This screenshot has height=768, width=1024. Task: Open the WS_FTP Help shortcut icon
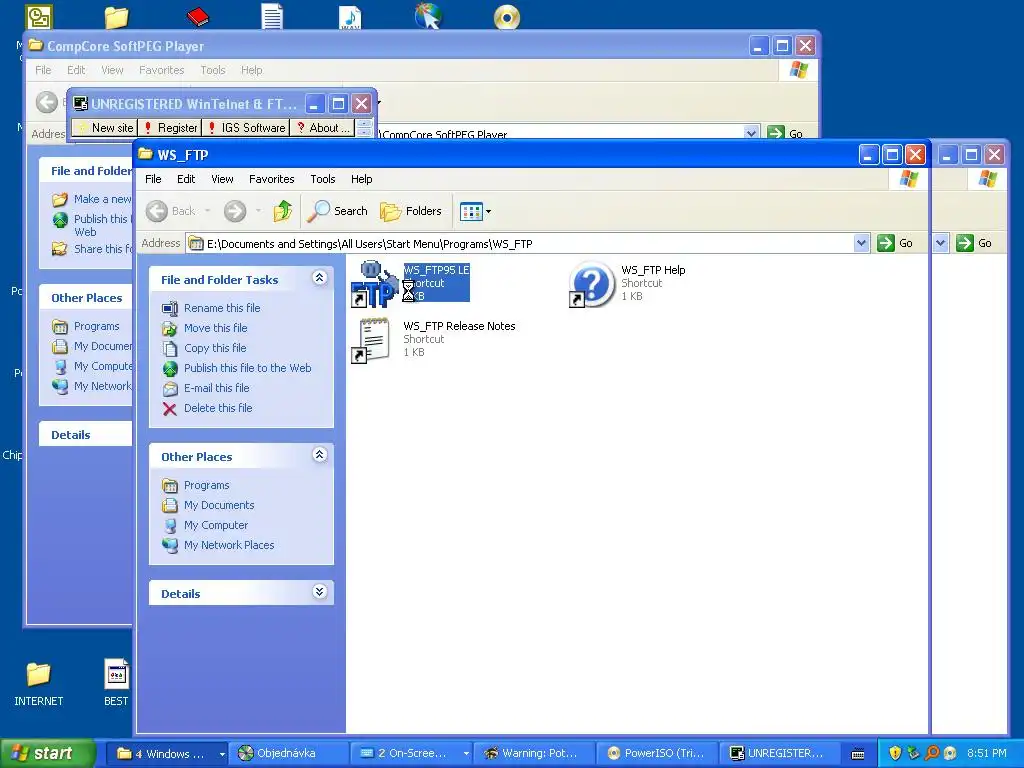click(x=592, y=284)
